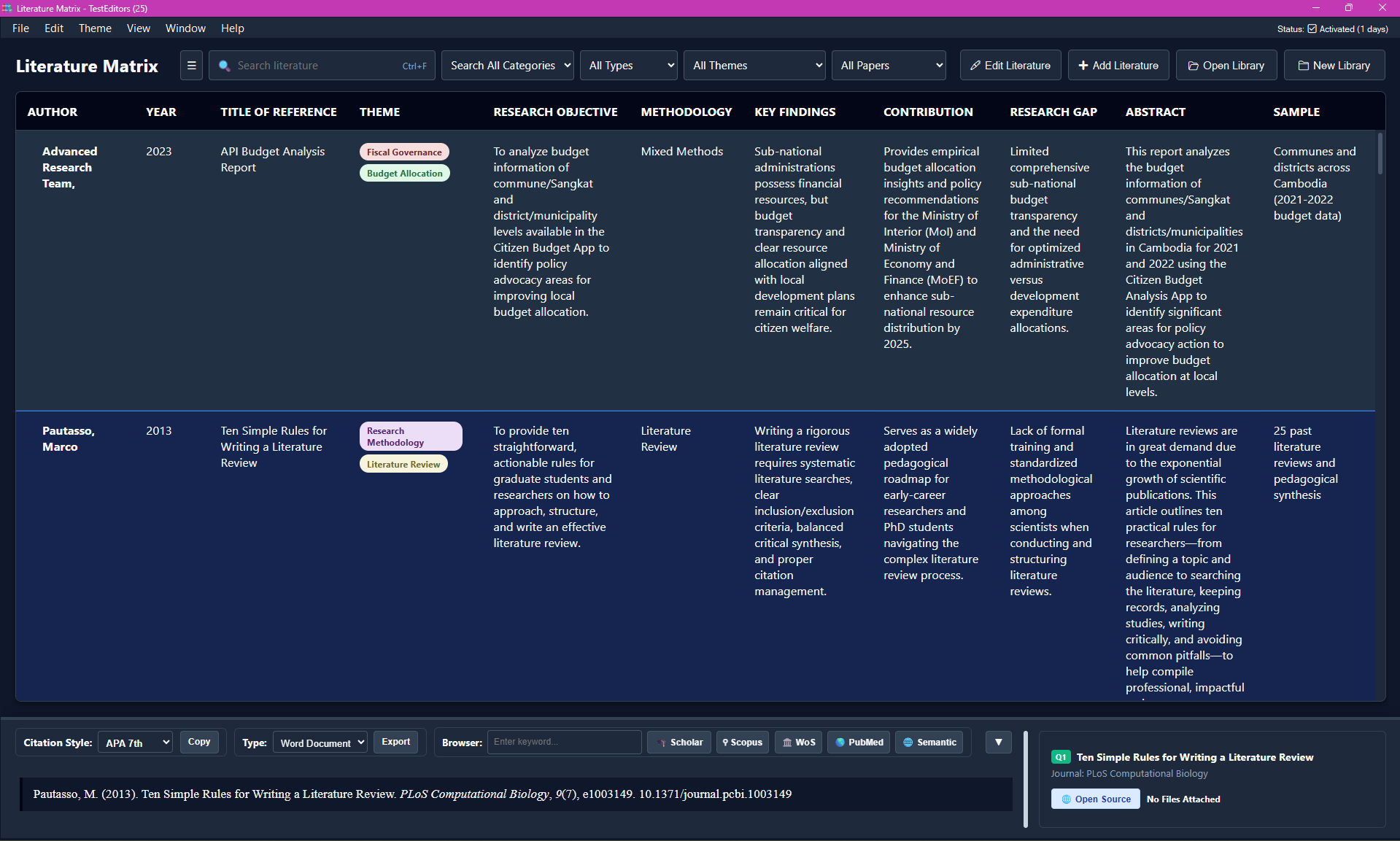Click the Add Literature button

(1118, 66)
